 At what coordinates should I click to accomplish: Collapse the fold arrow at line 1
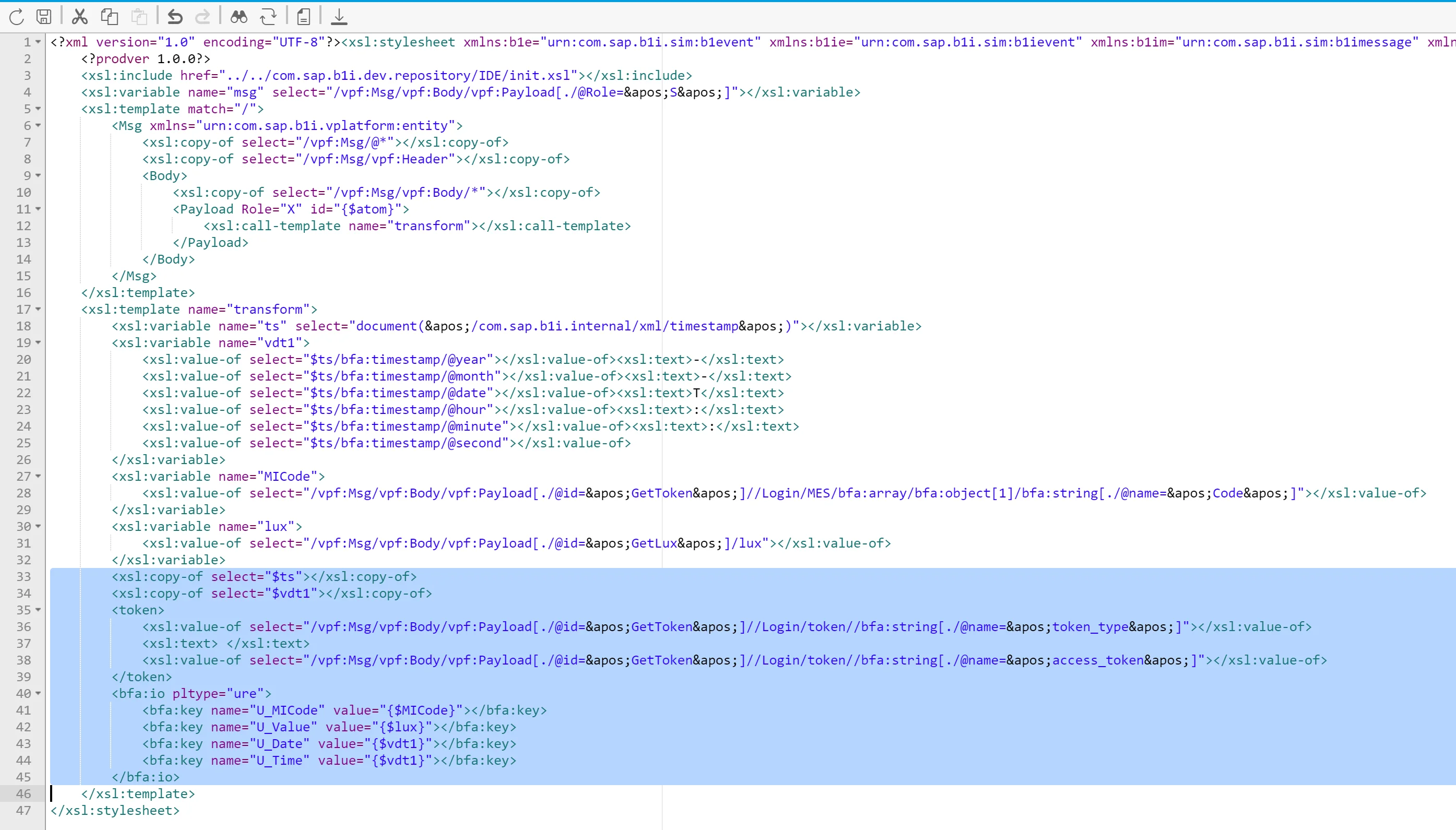pos(38,42)
